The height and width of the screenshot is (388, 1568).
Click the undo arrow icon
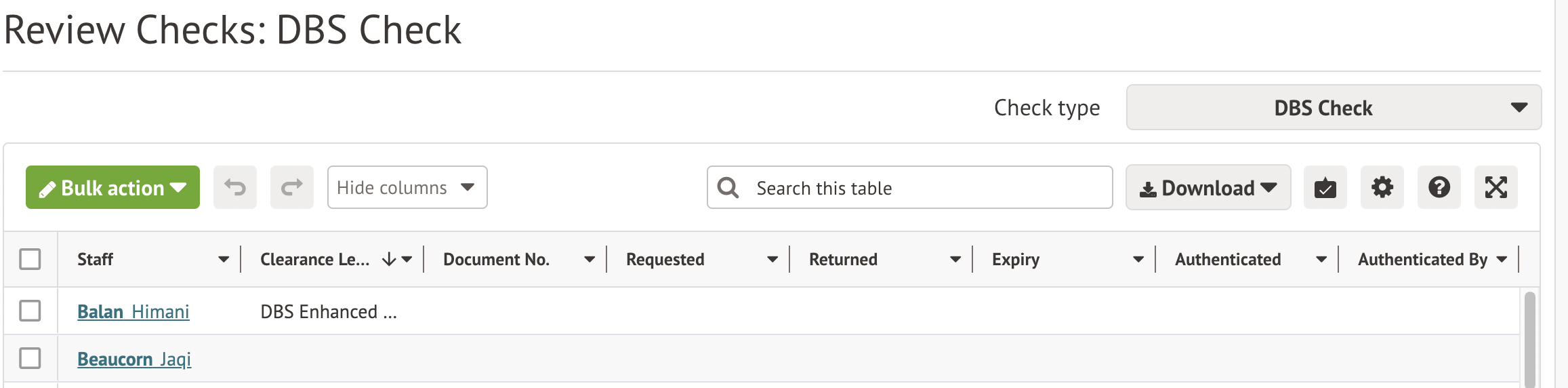(235, 187)
